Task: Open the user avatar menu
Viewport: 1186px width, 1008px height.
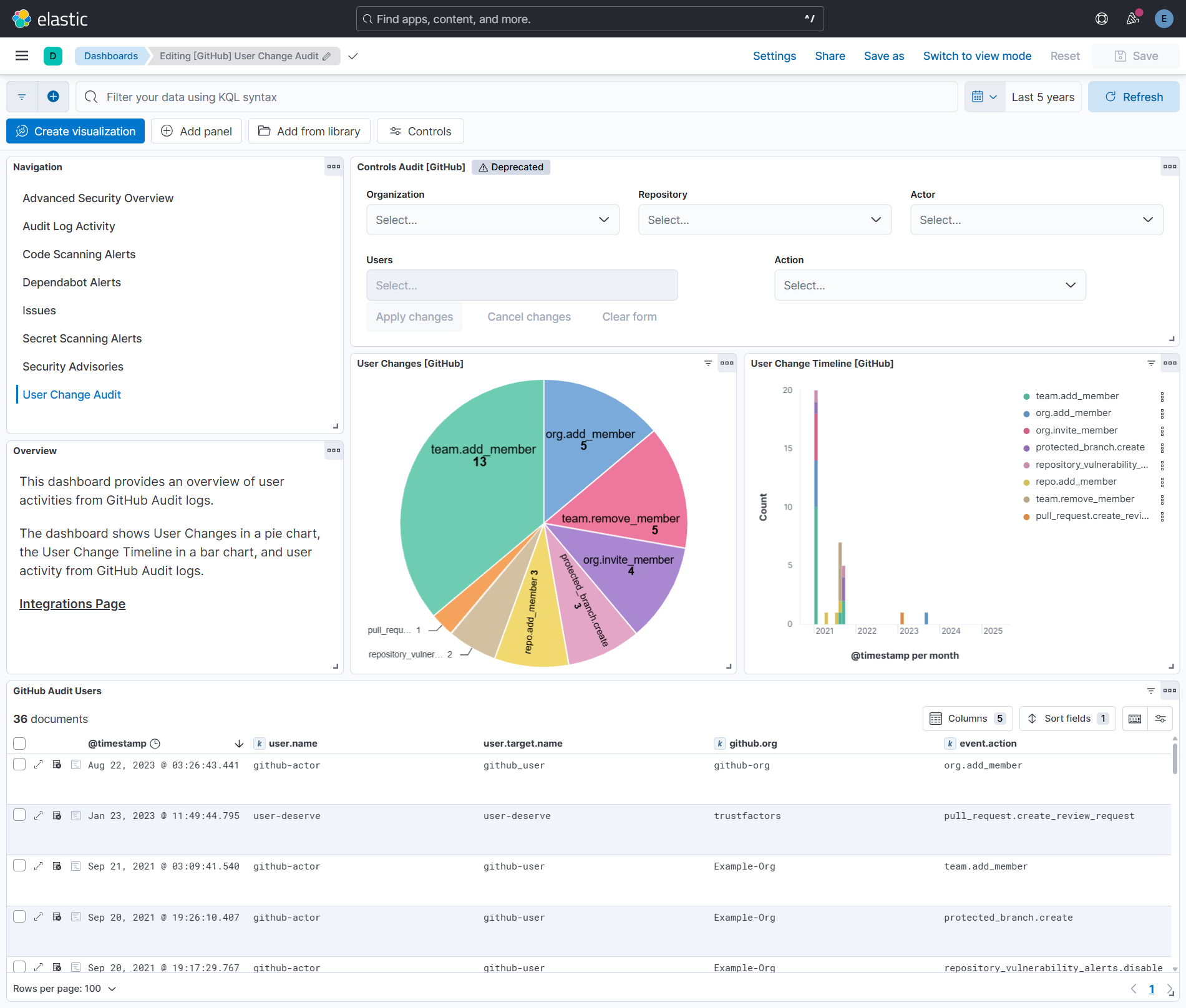Action: (1164, 19)
